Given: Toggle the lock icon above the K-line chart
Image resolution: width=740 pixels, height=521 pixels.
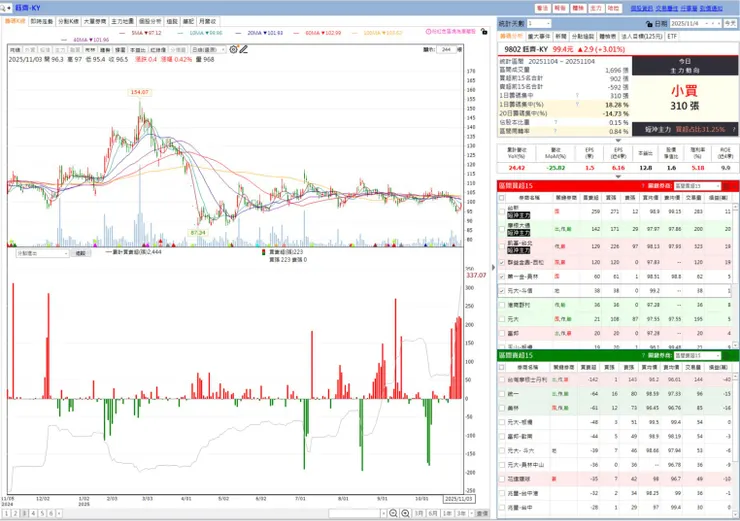Looking at the screenshot, I should tap(484, 32).
